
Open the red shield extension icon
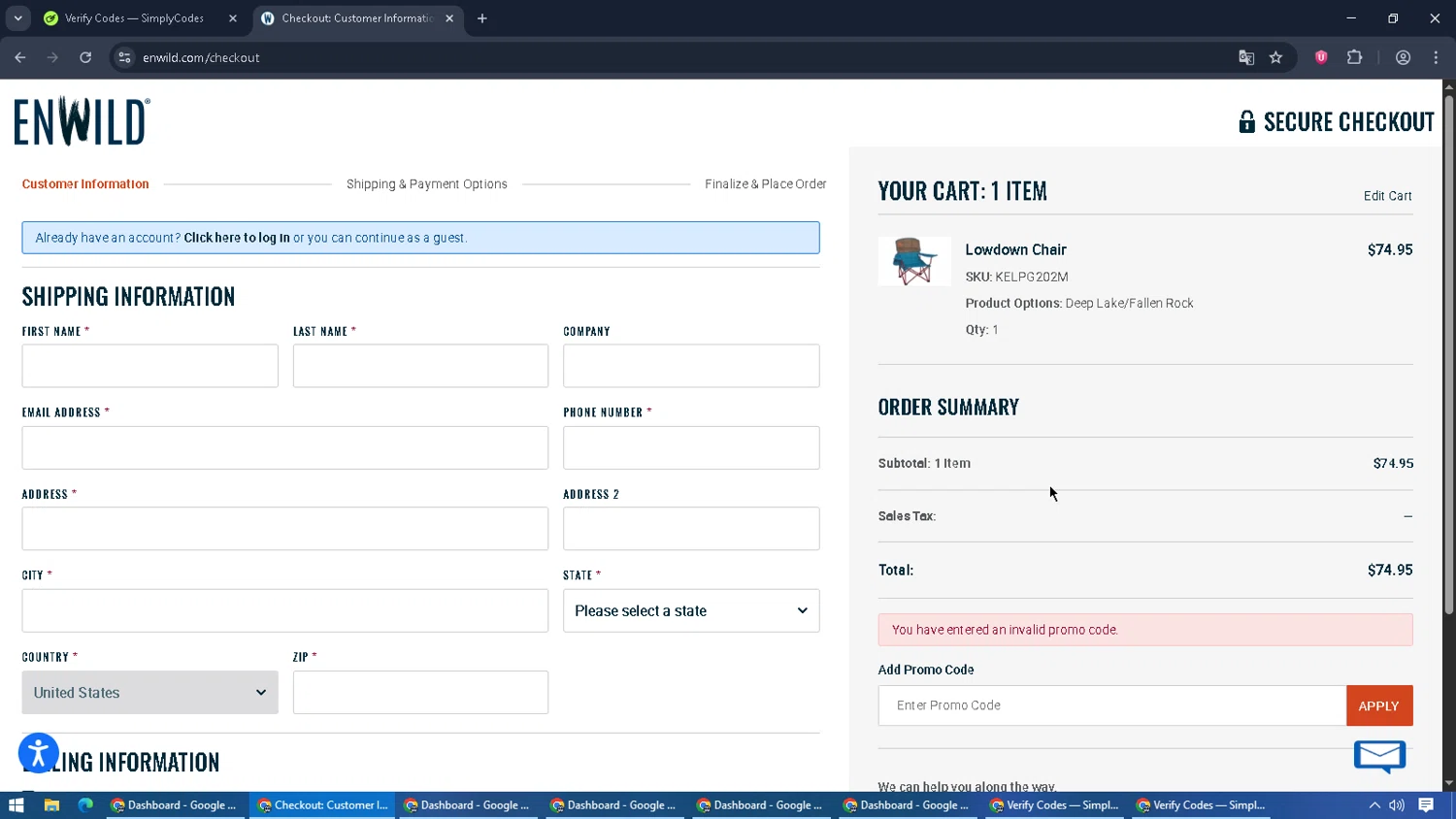(x=1321, y=57)
